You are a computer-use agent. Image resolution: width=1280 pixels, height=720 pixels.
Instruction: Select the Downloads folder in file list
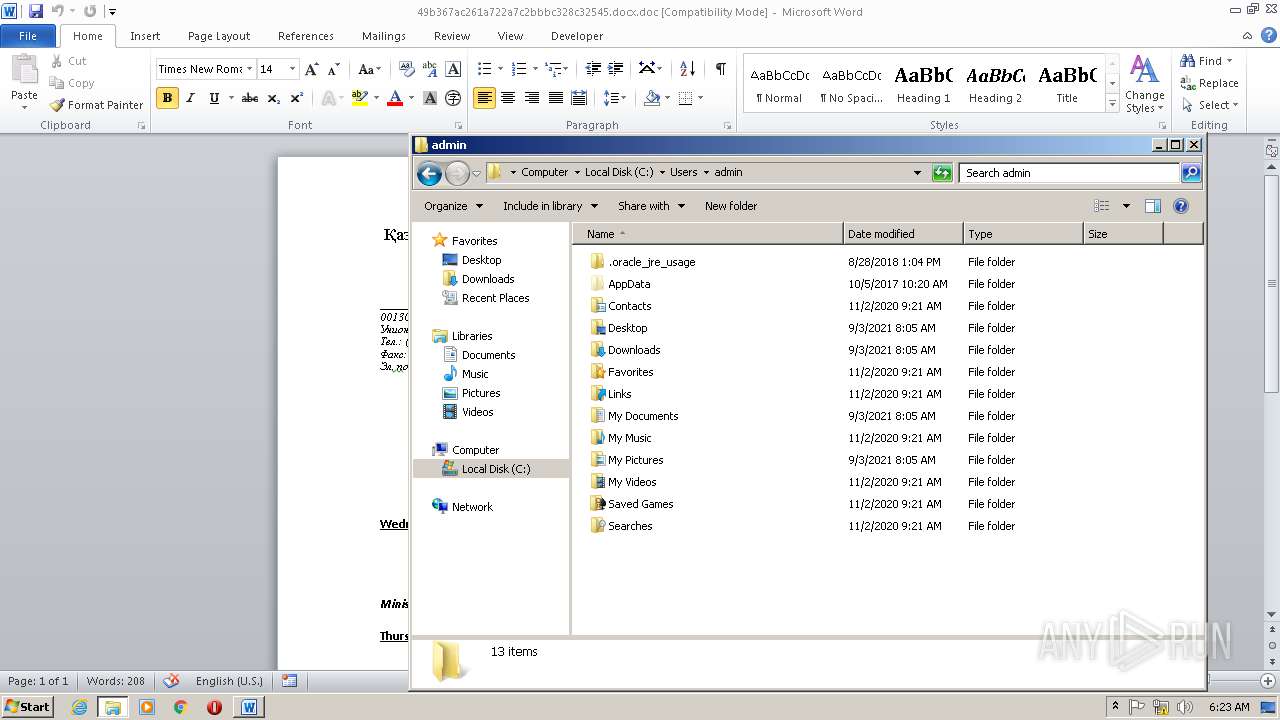pos(634,350)
